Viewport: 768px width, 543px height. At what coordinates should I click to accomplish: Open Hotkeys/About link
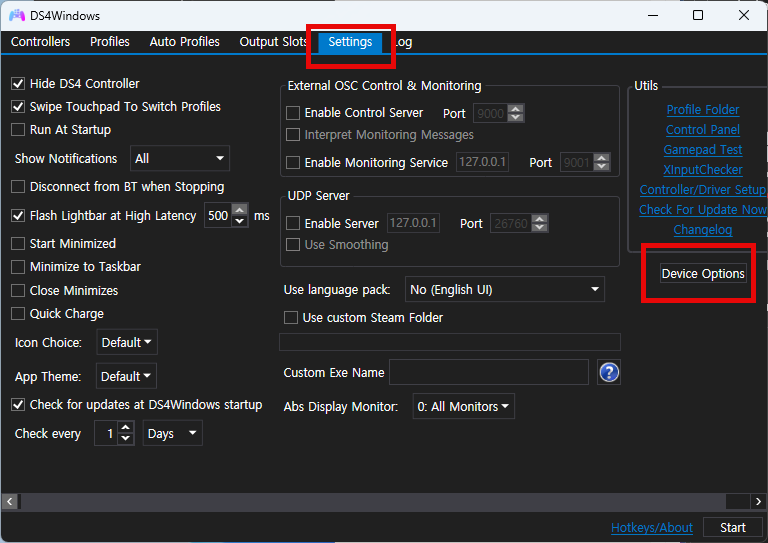pos(652,527)
